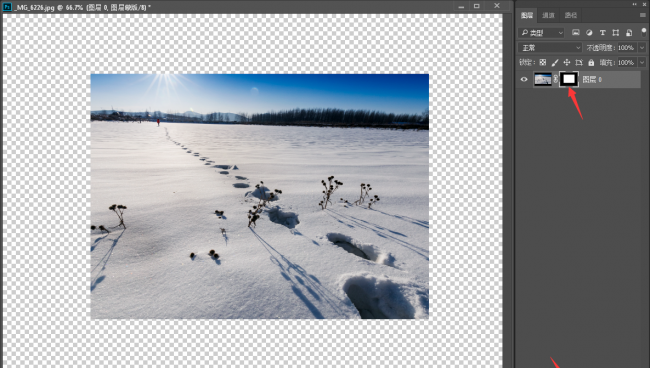Lock all with the padlock icon
650x368 pixels.
click(x=591, y=63)
